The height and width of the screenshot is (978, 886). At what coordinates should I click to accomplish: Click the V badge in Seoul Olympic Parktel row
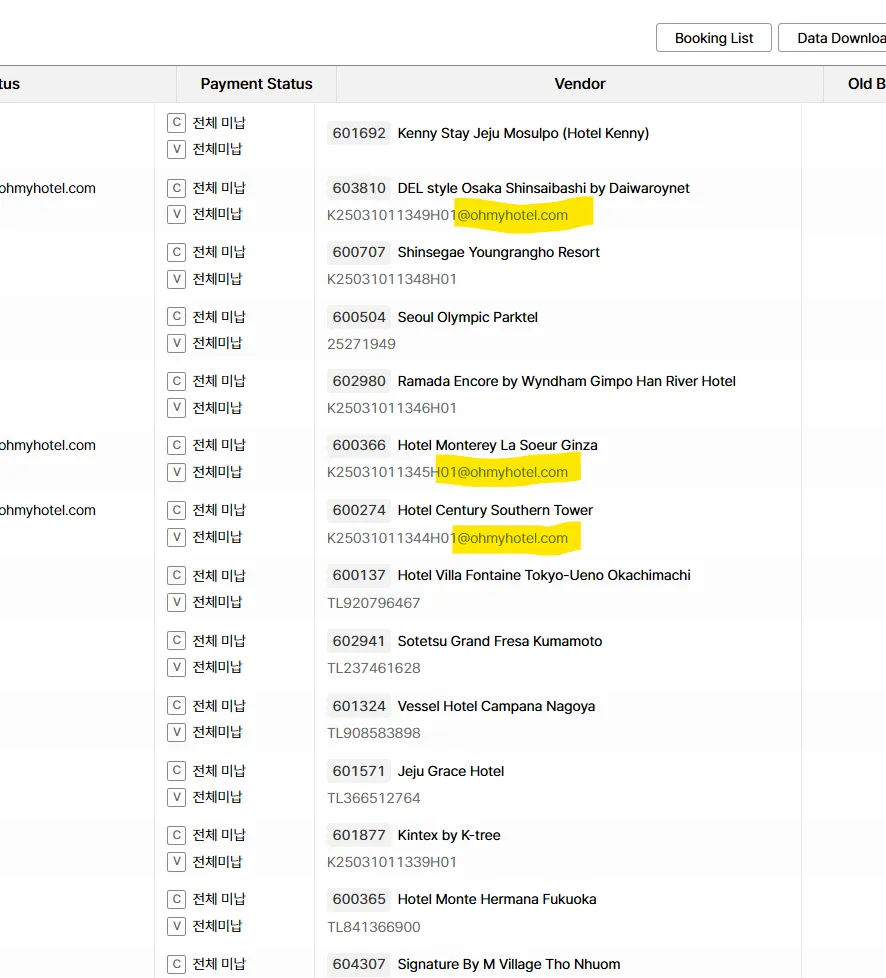click(177, 343)
